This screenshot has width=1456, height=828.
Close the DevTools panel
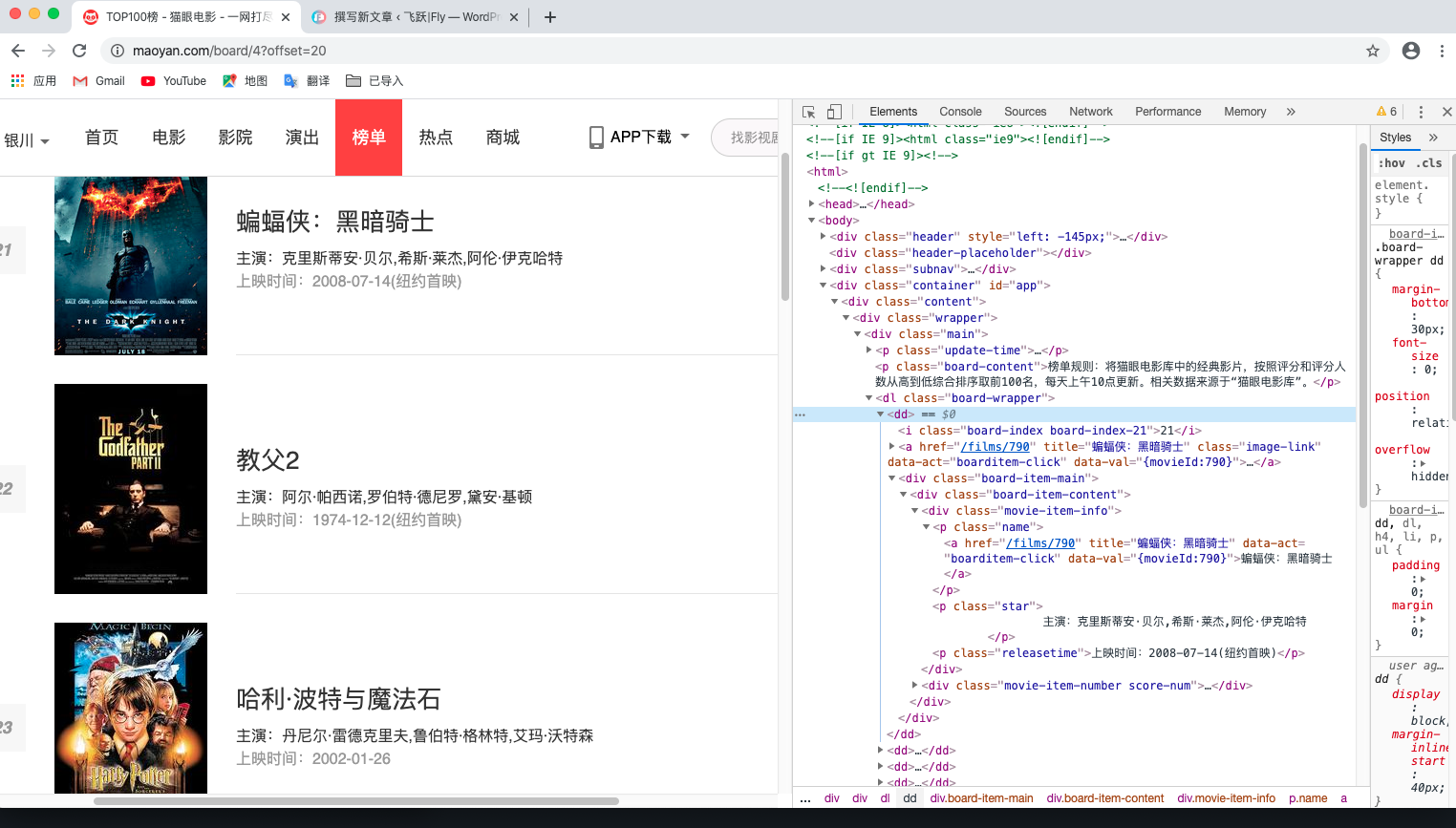1446,112
